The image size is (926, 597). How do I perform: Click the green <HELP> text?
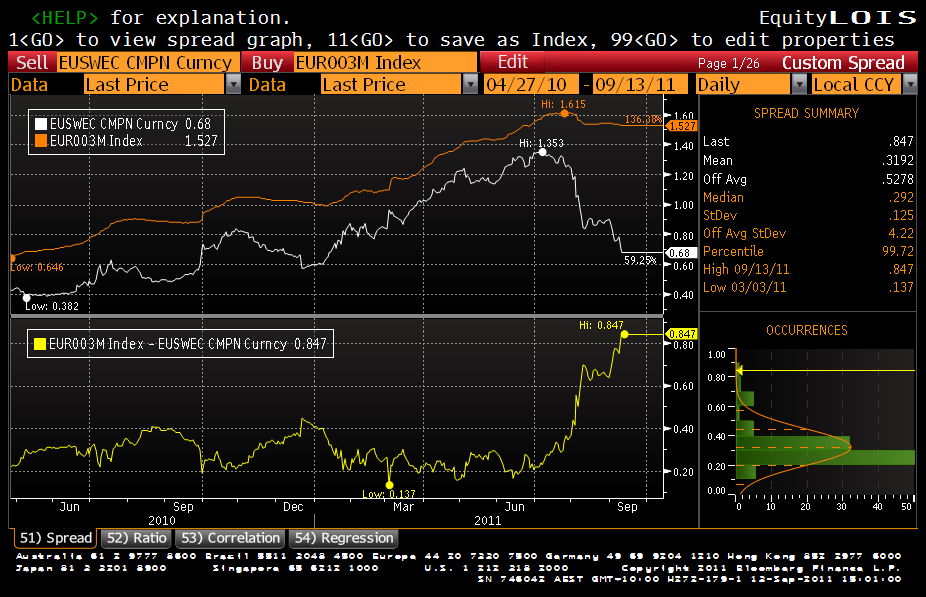pos(64,18)
